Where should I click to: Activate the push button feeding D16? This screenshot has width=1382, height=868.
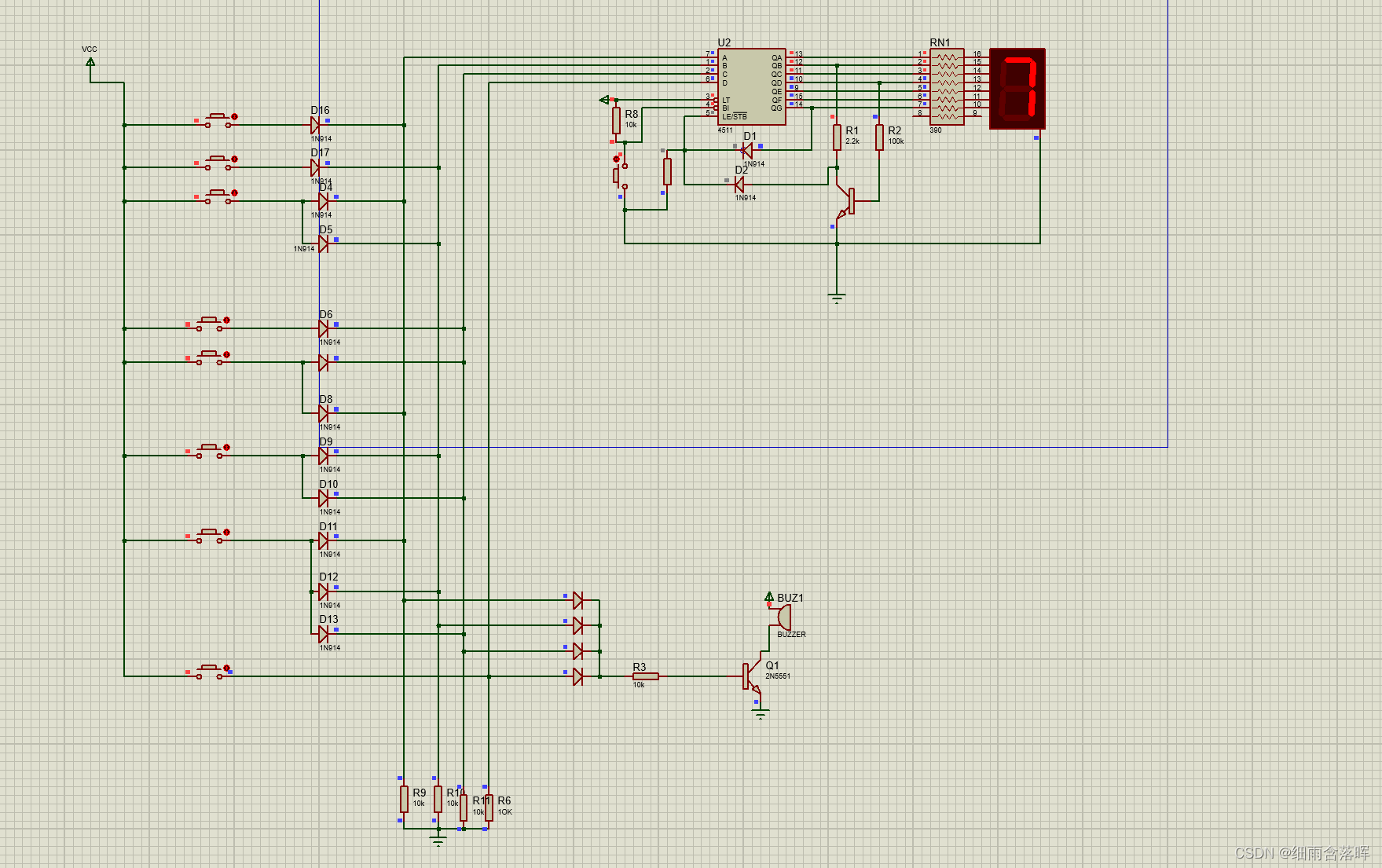pyautogui.click(x=219, y=120)
